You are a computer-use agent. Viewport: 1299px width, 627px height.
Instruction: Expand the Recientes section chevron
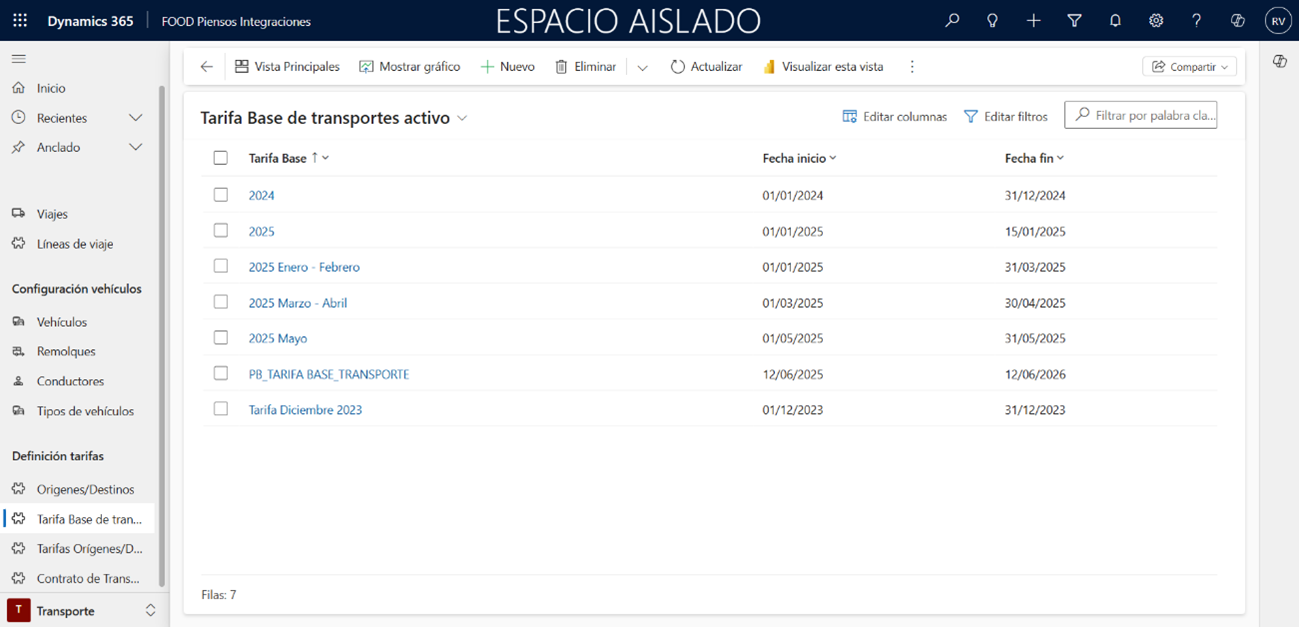point(136,118)
